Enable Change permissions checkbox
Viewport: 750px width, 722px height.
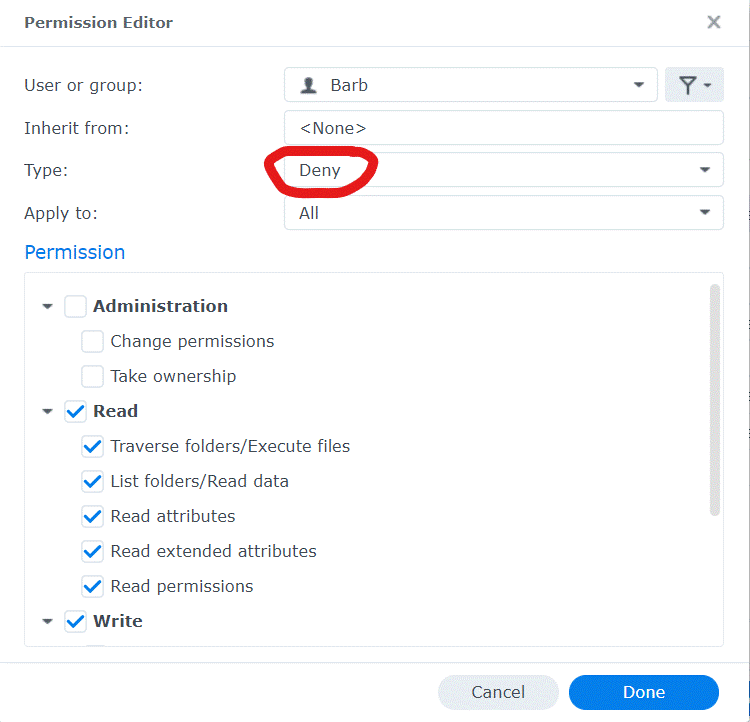[92, 341]
